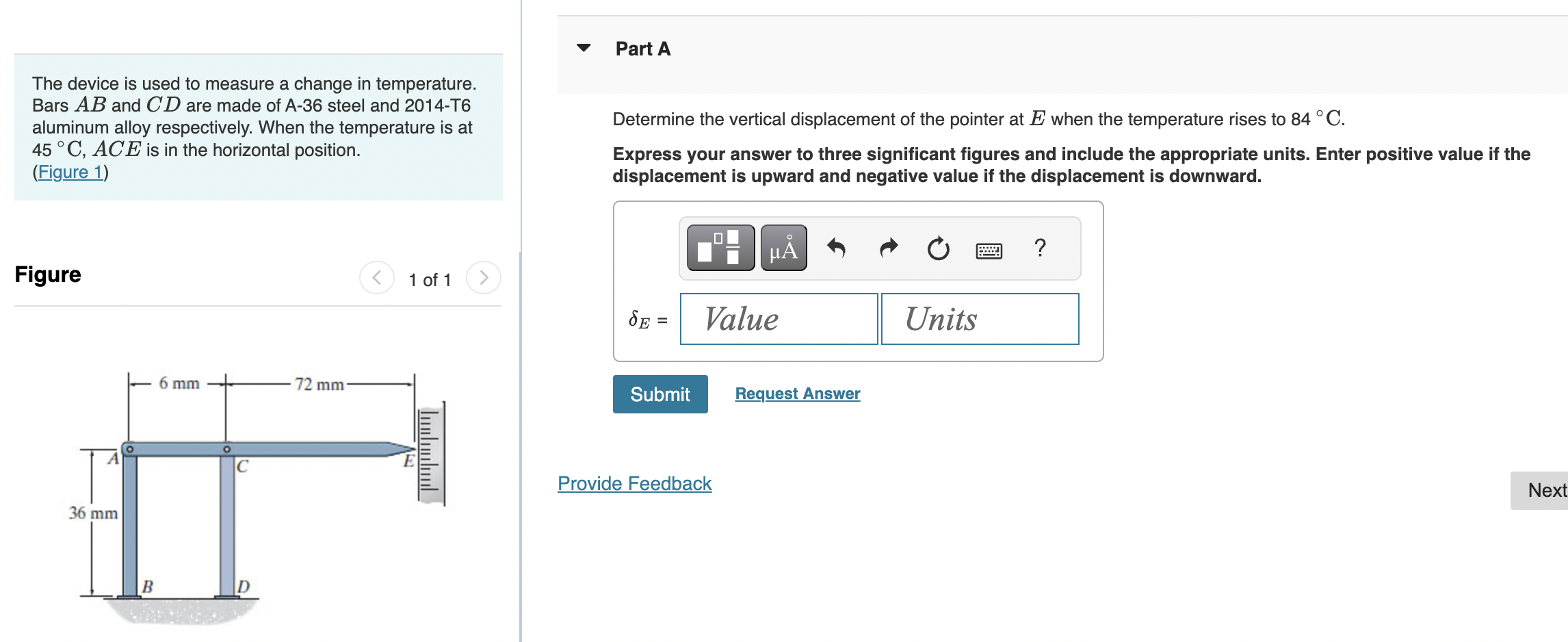1568x642 pixels.
Task: Click the 1 of 1 page indicator
Action: tap(430, 279)
